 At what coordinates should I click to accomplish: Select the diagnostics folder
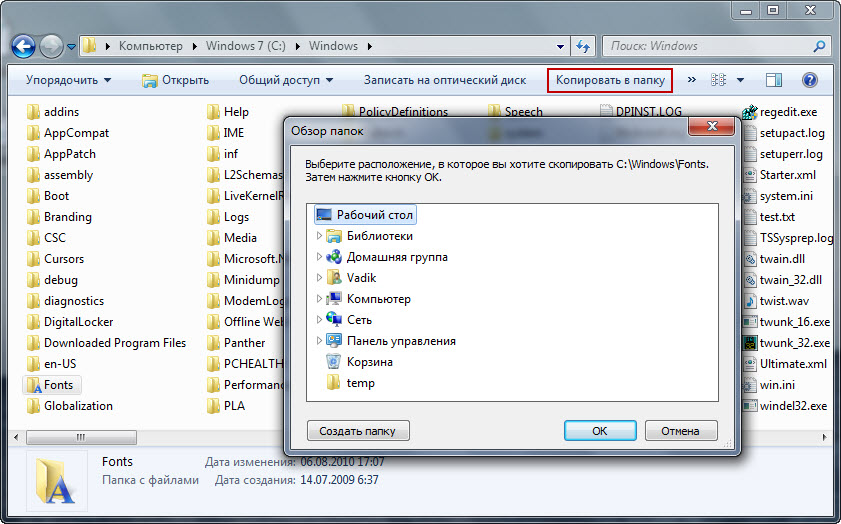click(x=65, y=301)
